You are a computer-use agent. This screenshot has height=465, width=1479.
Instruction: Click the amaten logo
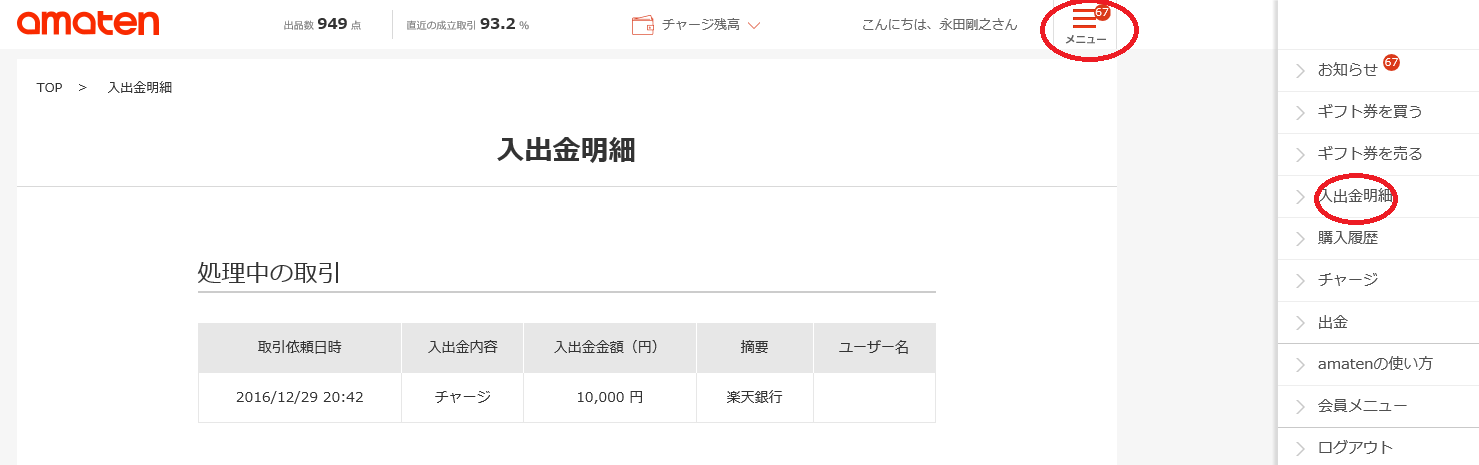click(x=89, y=22)
